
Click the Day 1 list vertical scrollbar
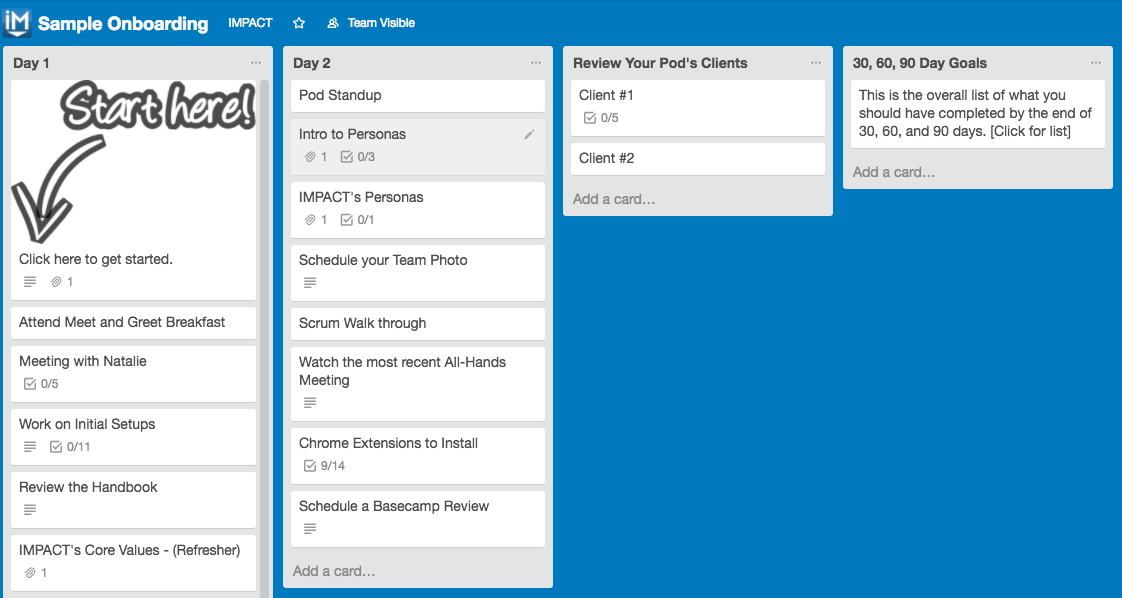point(264,300)
